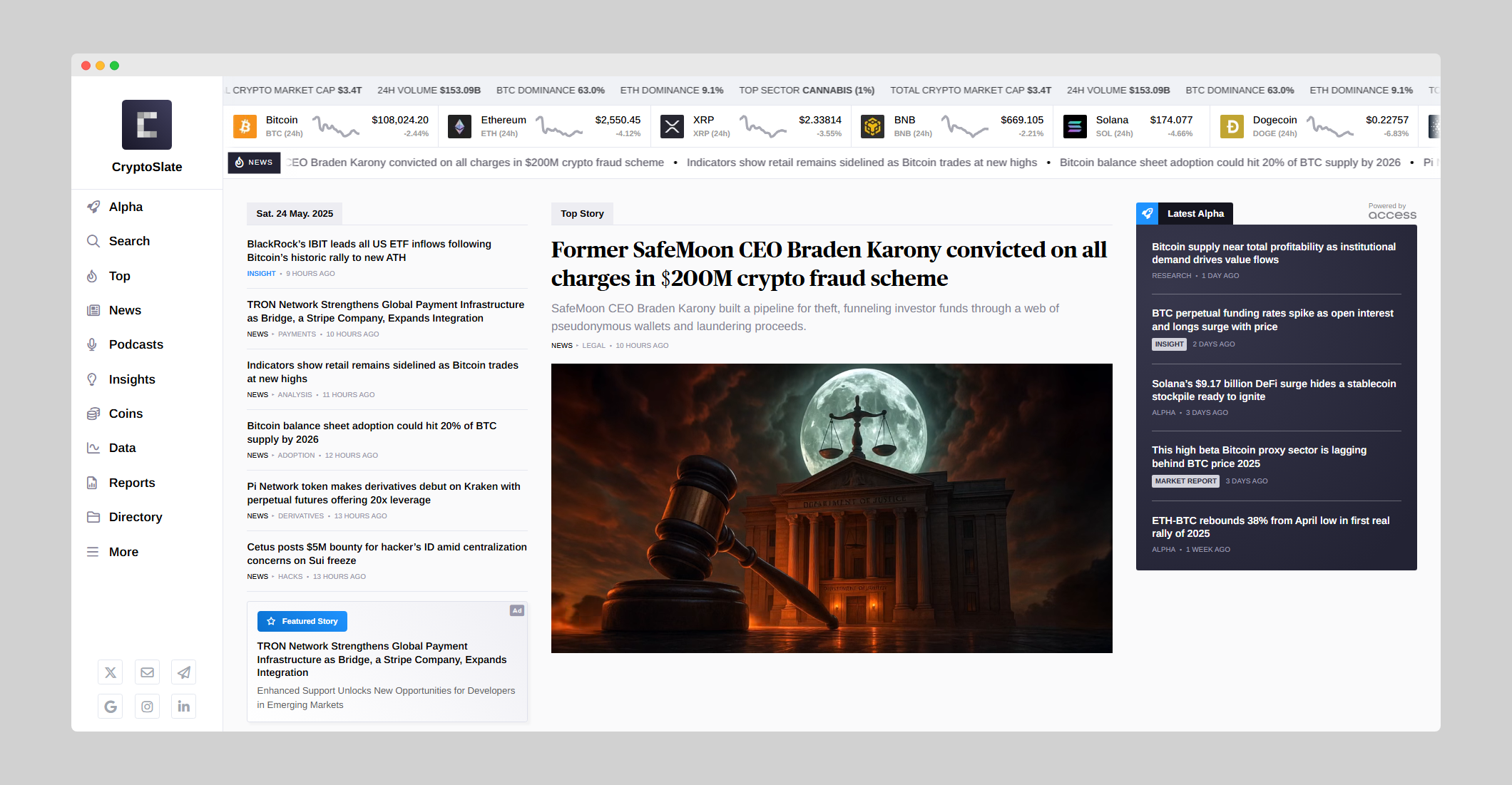The height and width of the screenshot is (785, 1512).
Task: Click the gavel and moon article image
Action: tap(832, 508)
